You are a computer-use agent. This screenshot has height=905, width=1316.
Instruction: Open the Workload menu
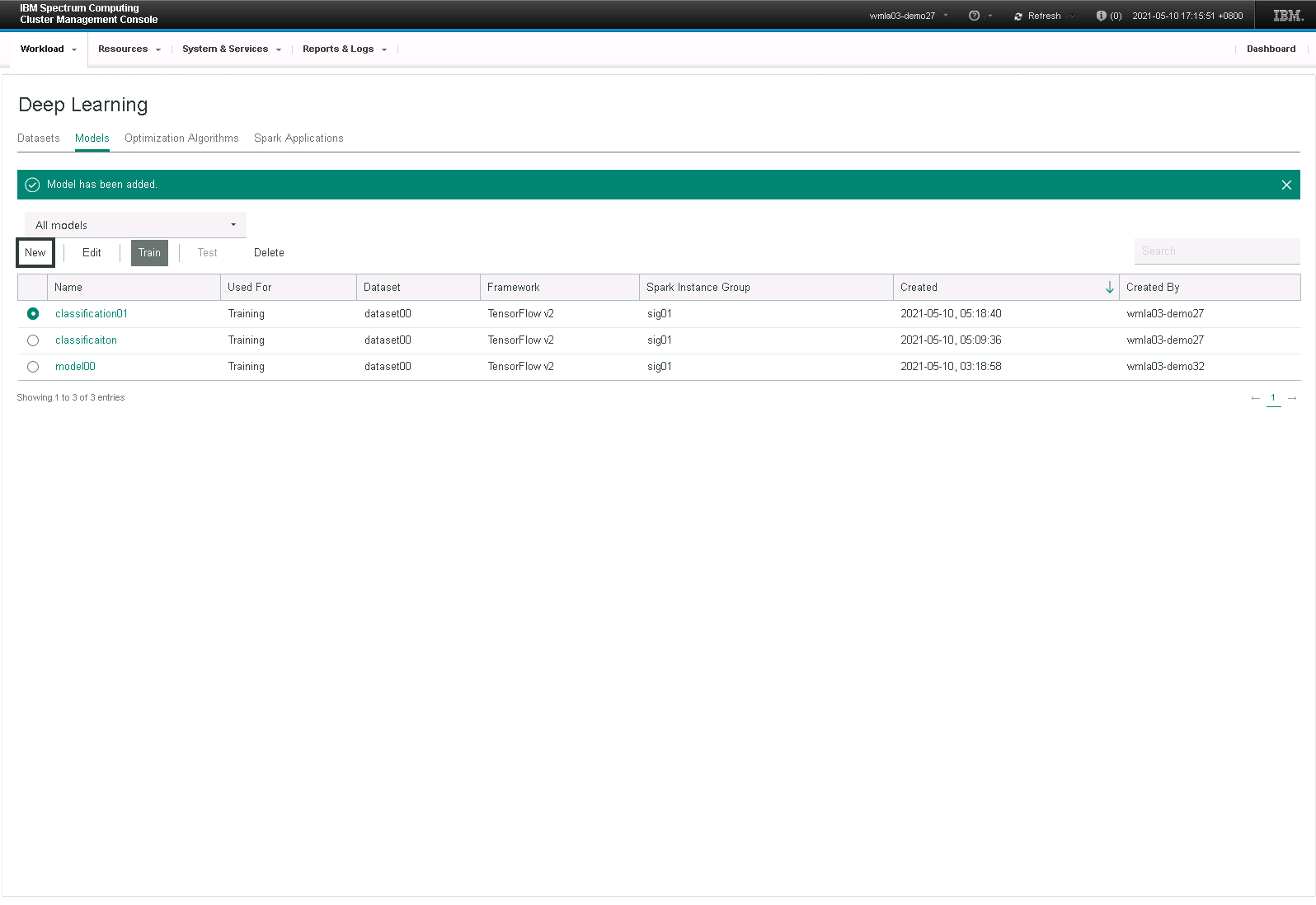point(49,49)
